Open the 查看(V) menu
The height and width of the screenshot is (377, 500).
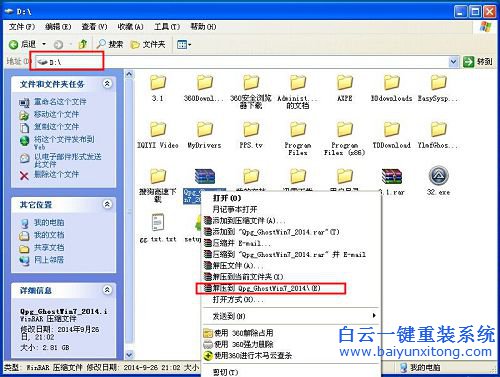tap(94, 27)
